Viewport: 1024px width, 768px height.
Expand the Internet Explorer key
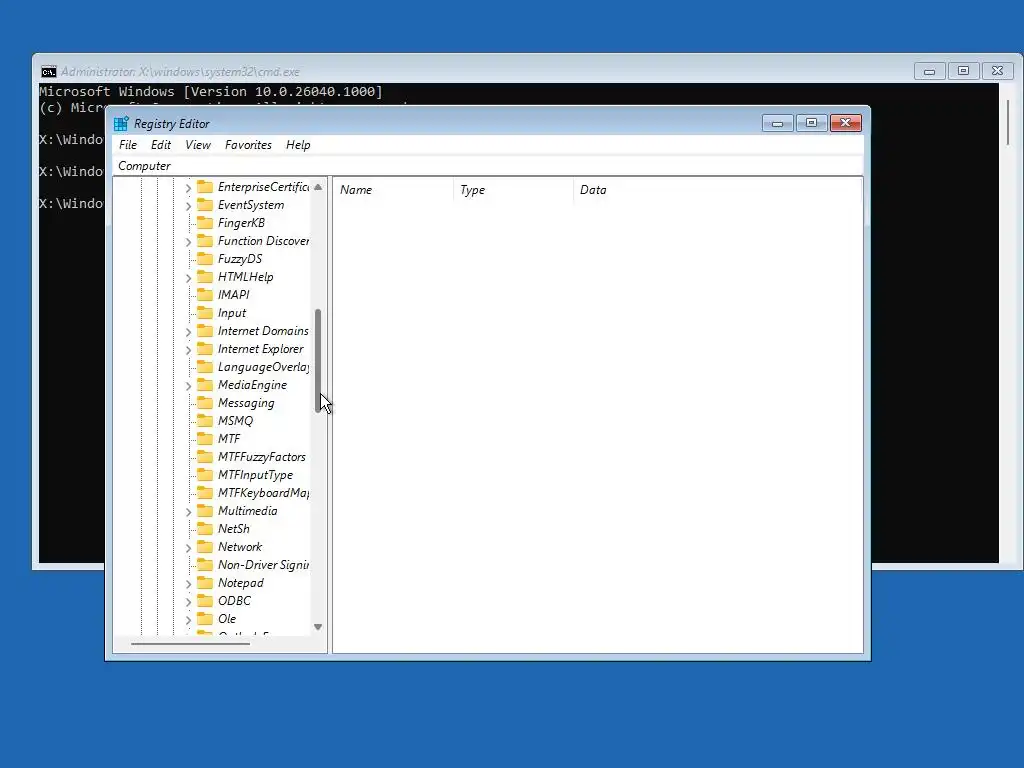tap(188, 350)
